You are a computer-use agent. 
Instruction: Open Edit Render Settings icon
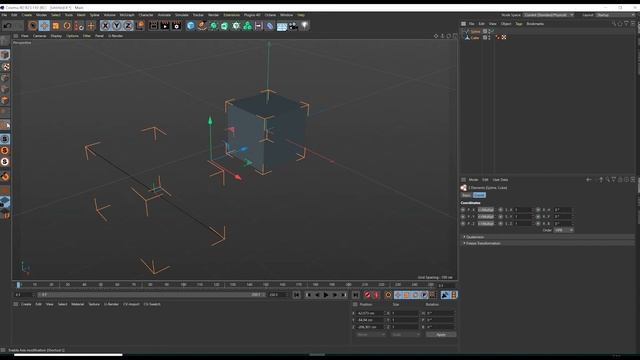pos(176,26)
